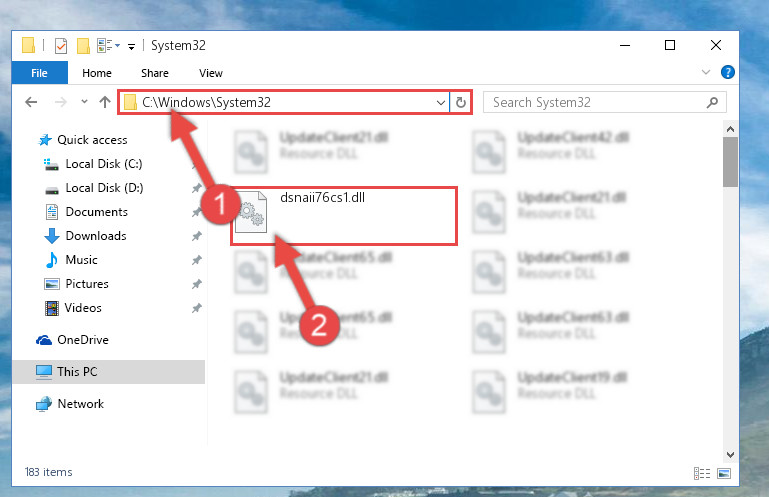Click the vertical scrollbar thumb
The width and height of the screenshot is (769, 497).
[730, 162]
